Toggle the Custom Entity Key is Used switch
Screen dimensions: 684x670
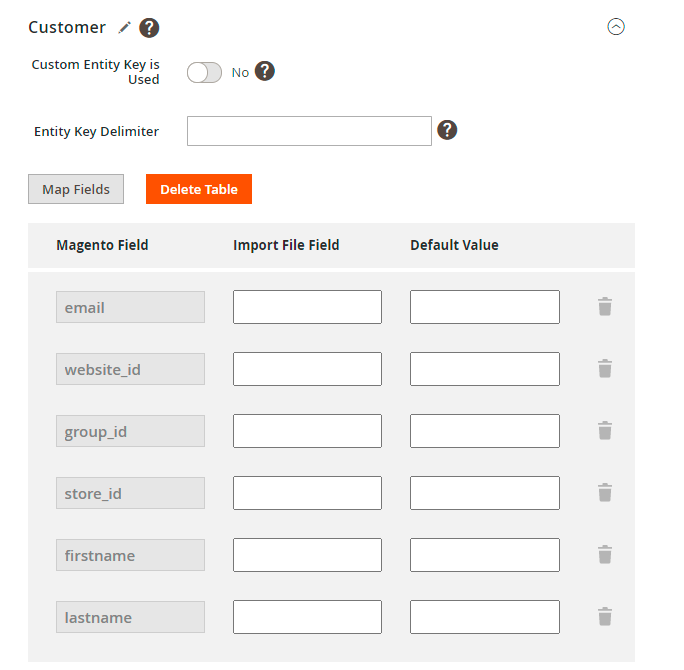pos(204,72)
